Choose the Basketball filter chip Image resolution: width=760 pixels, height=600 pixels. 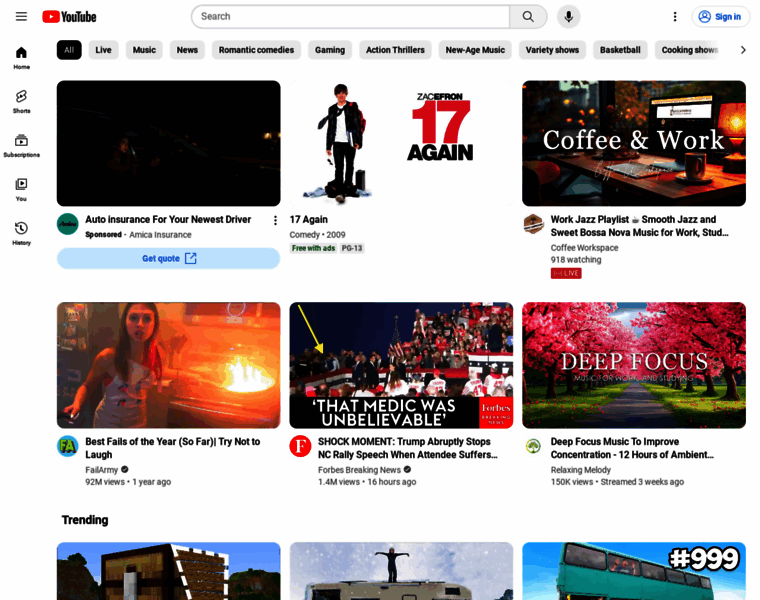tap(620, 50)
